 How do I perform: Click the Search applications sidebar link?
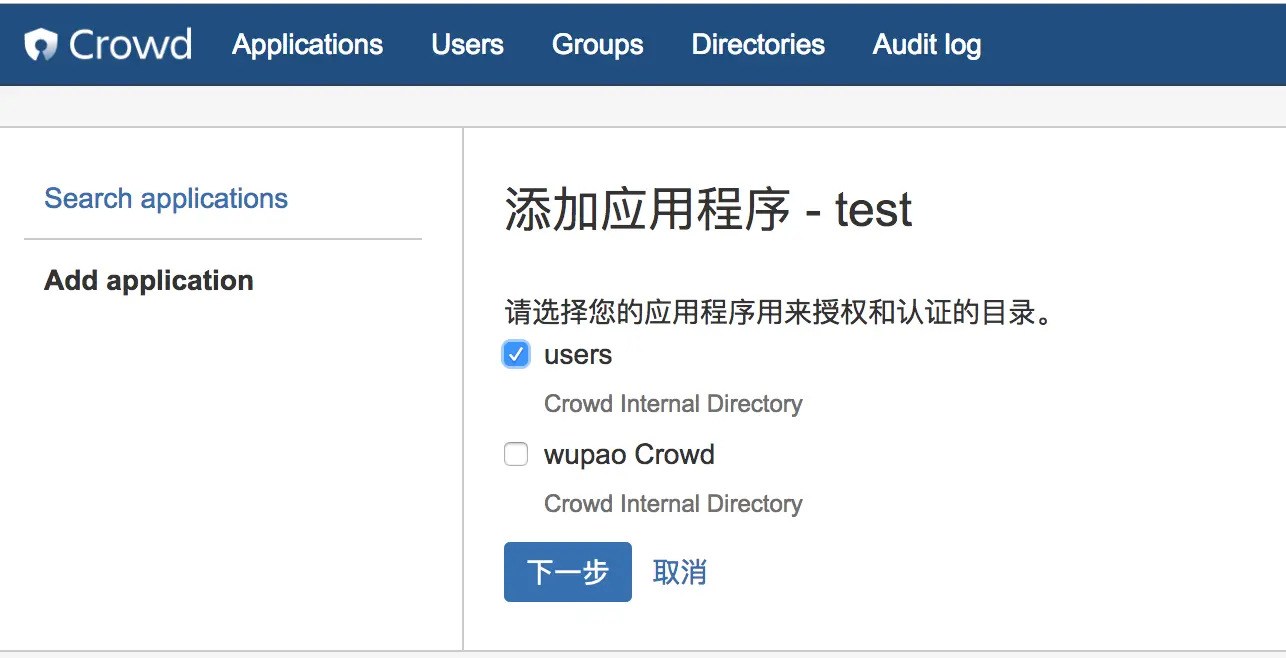click(x=166, y=198)
